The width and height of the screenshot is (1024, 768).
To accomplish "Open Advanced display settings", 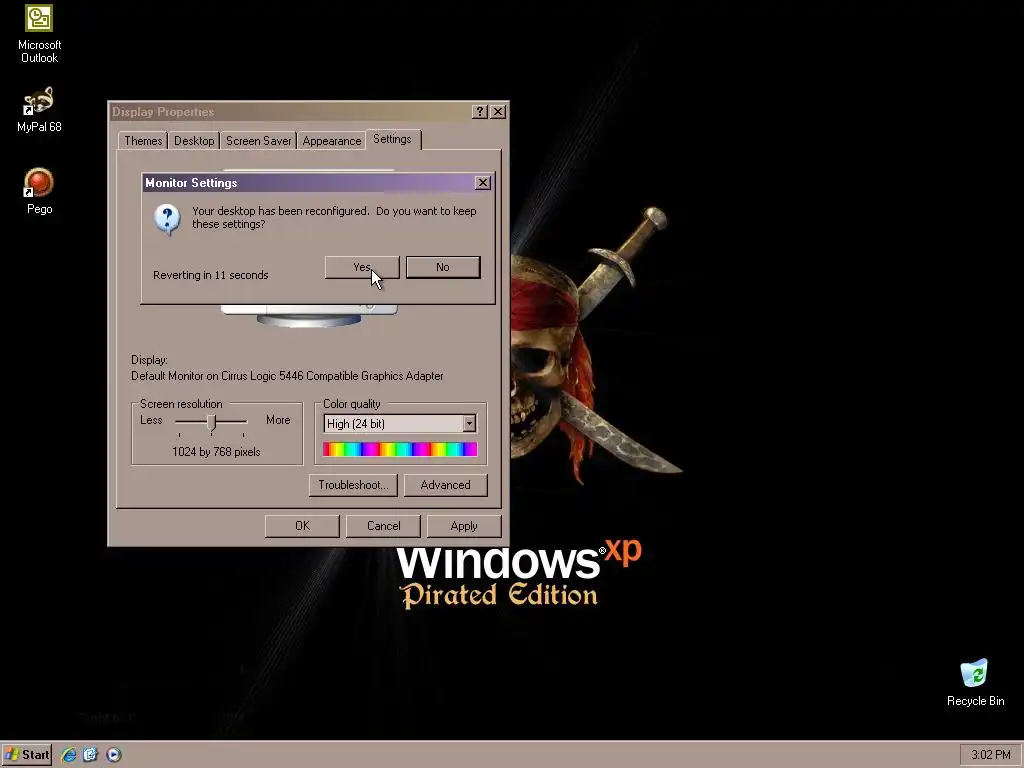I will click(445, 485).
